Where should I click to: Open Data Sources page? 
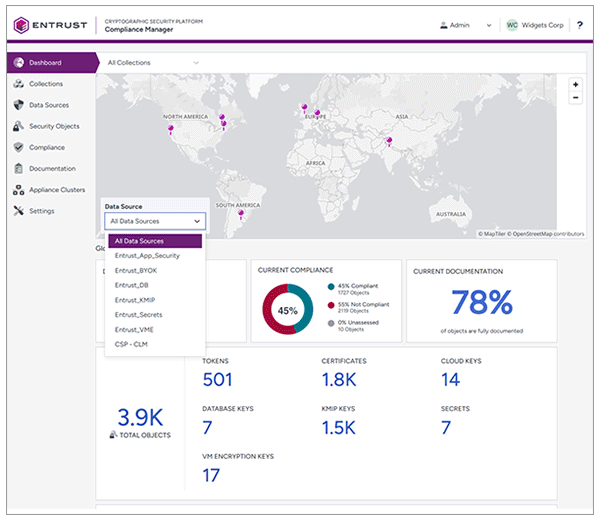(49, 105)
